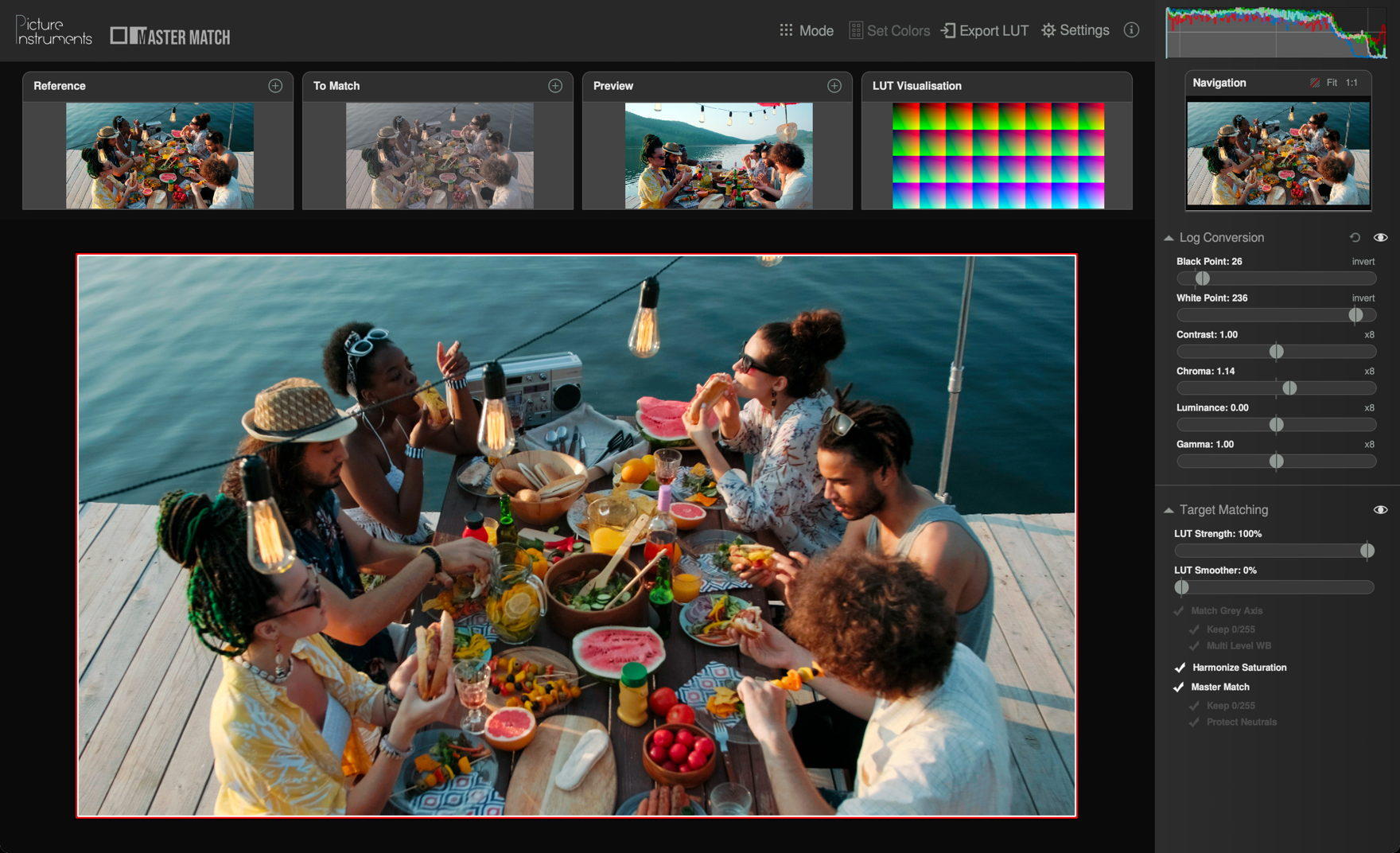
Task: Click the Export LUT button
Action: click(985, 30)
